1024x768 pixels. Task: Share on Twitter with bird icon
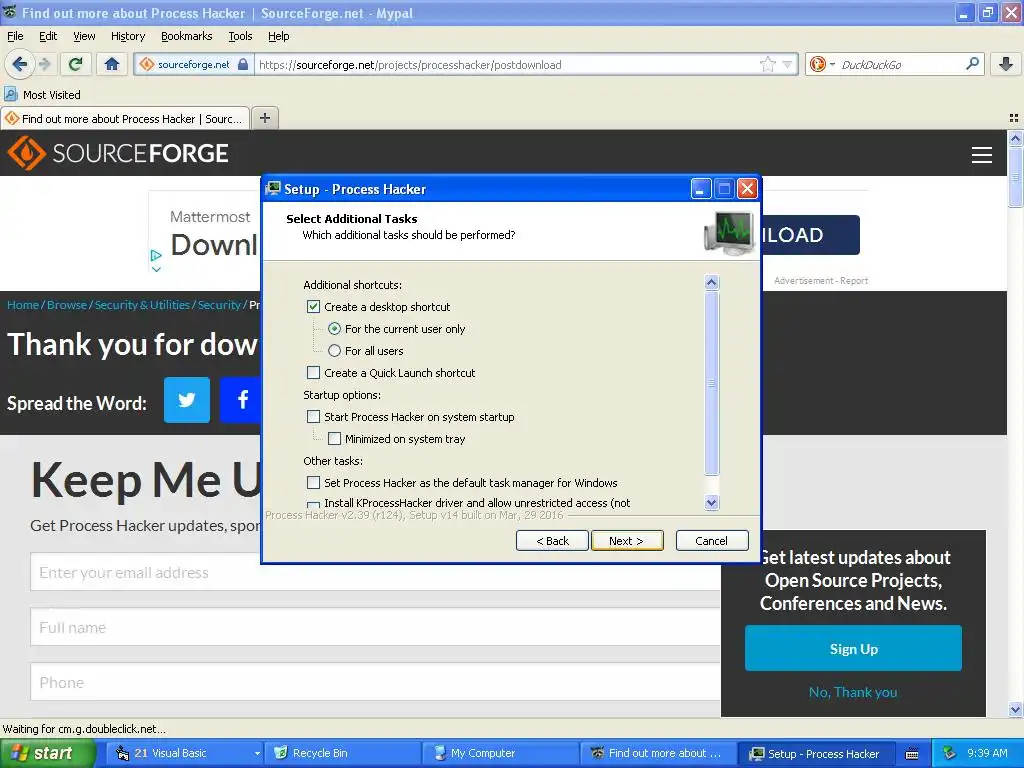coord(187,400)
